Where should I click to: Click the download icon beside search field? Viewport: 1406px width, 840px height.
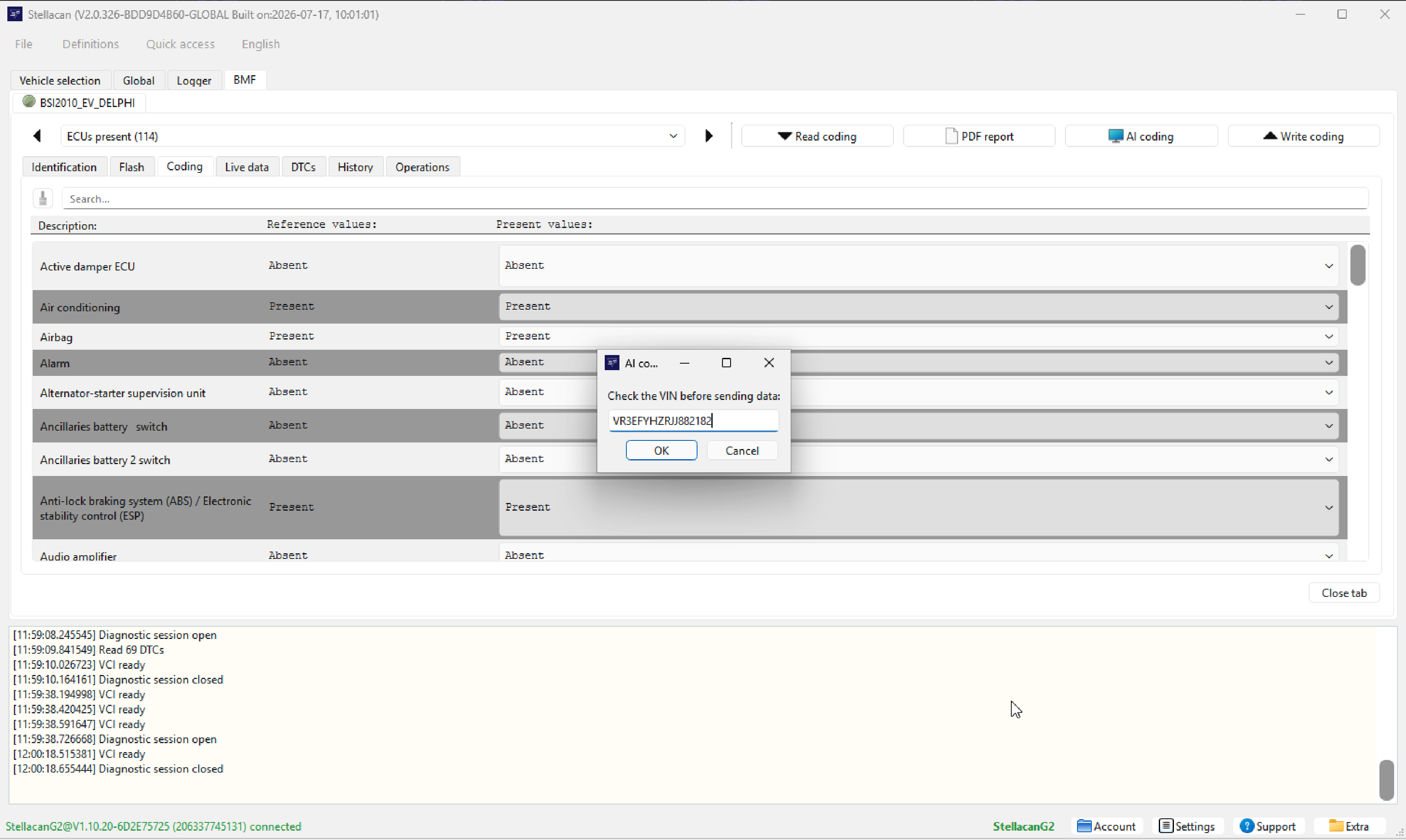tap(43, 199)
